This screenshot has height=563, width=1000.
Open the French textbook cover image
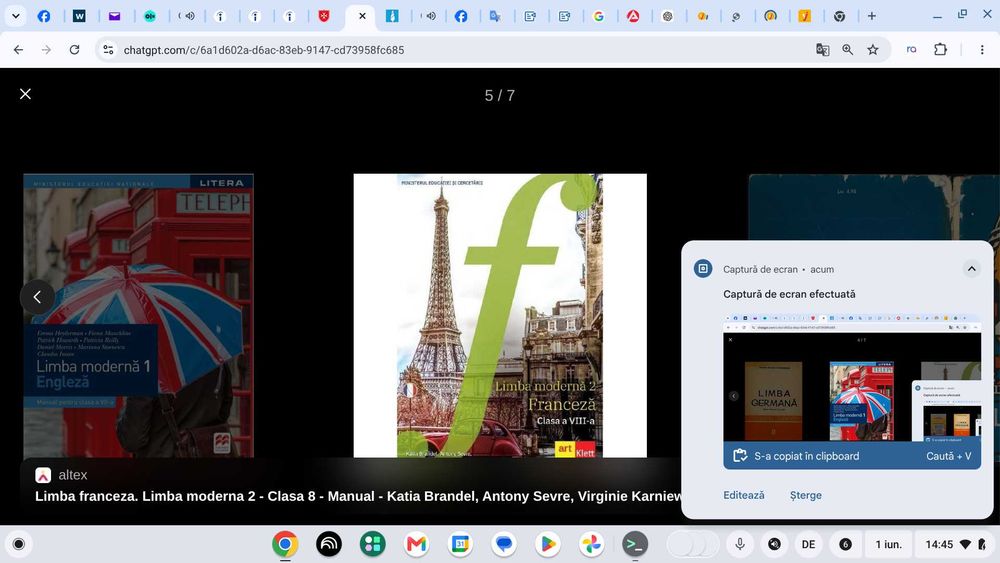pos(500,316)
